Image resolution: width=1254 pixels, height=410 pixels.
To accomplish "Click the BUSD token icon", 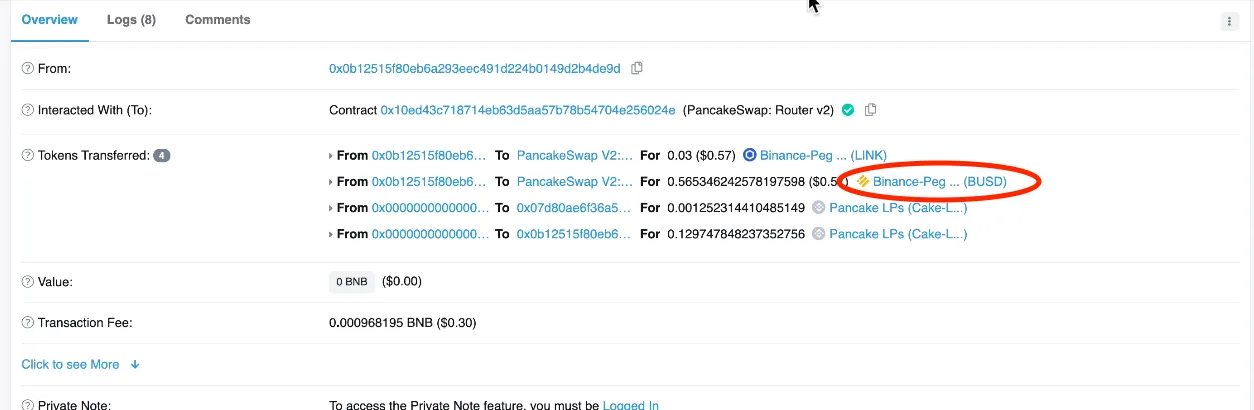I will tap(863, 182).
